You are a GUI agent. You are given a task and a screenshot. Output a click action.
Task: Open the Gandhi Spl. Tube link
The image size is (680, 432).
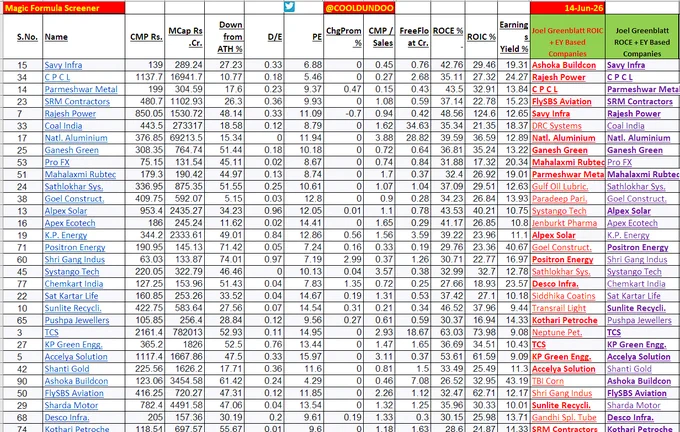coord(564,417)
